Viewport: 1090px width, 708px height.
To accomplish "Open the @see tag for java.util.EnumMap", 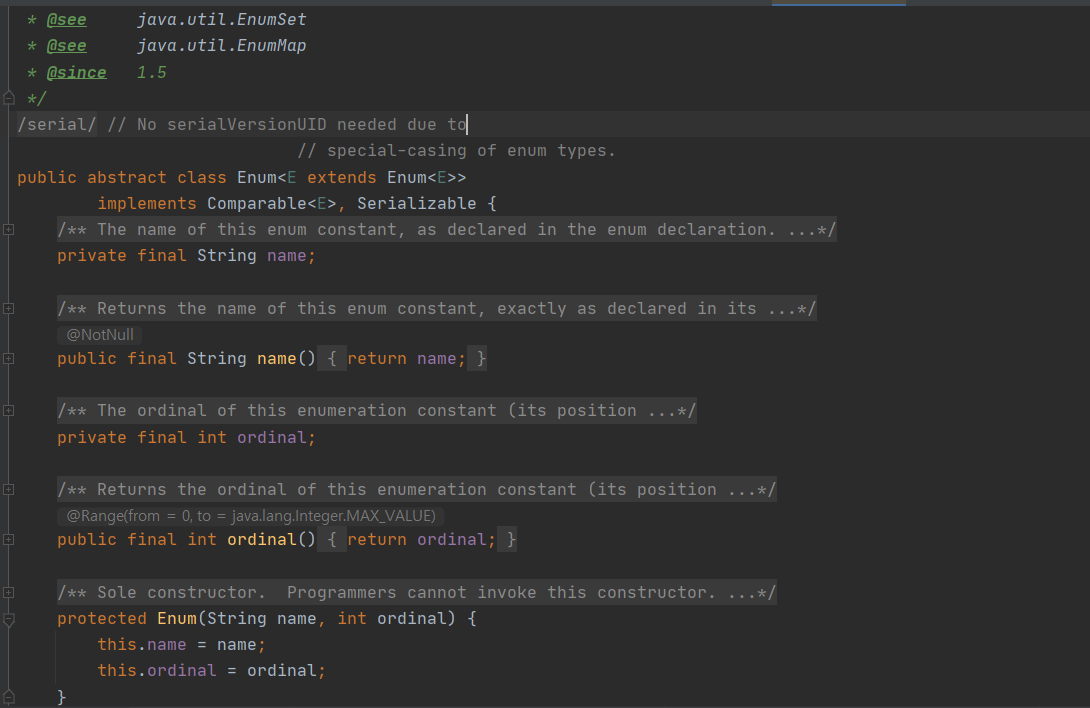I will [66, 46].
